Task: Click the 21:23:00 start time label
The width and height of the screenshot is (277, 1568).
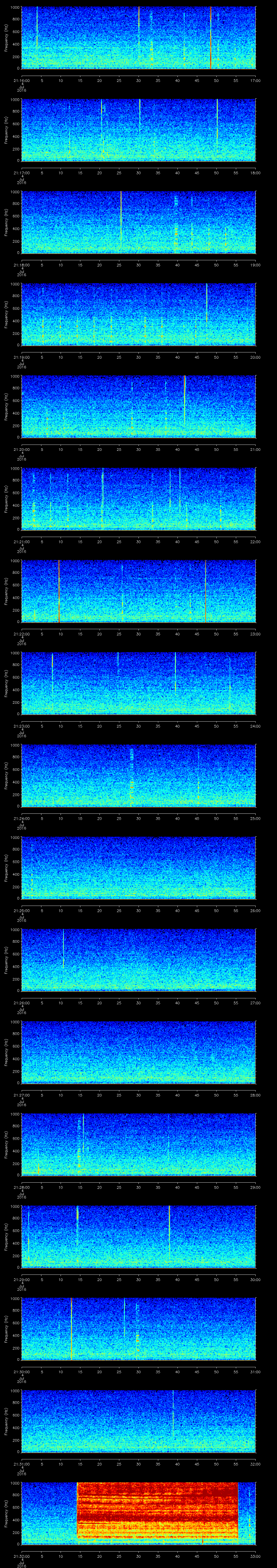Action: [21, 726]
